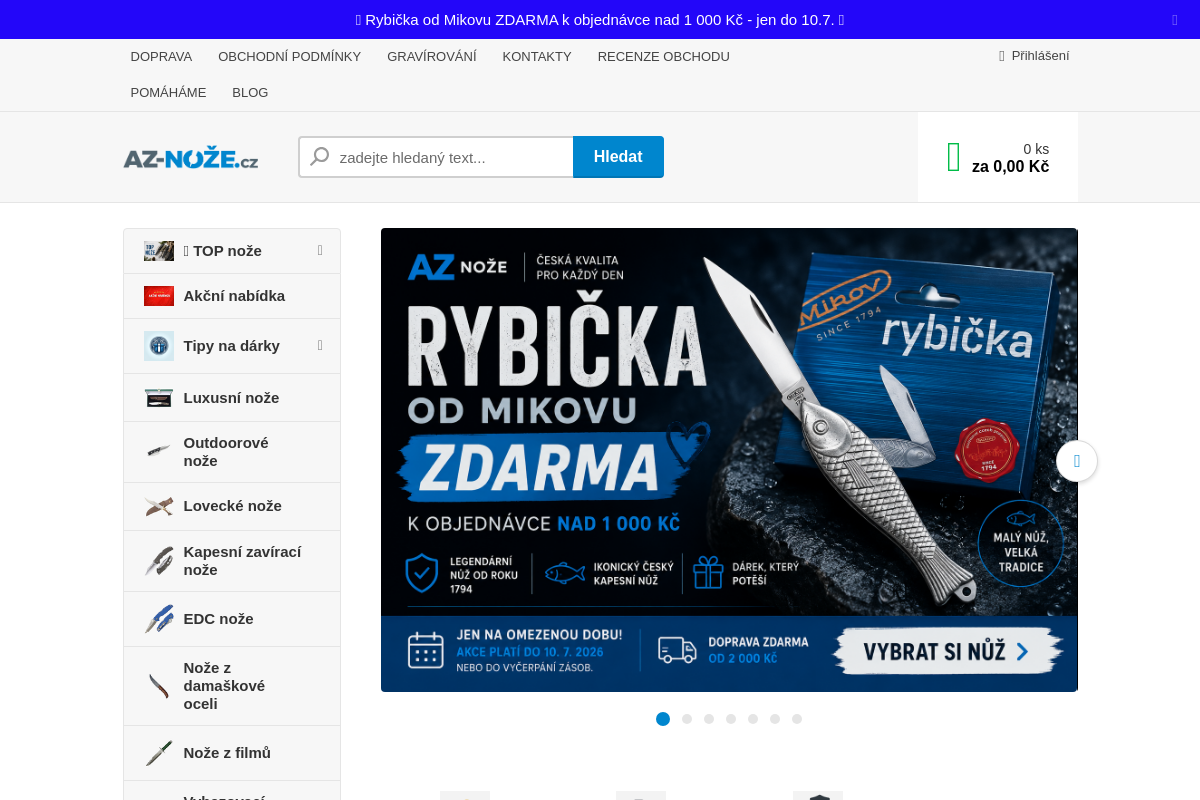Click the cart total 0,00 Kč
This screenshot has height=800, width=1200.
(1010, 167)
